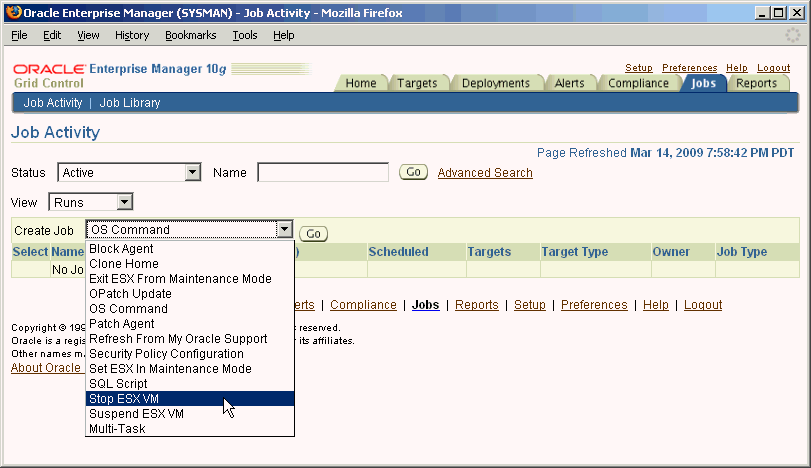811x468 pixels.
Task: Switch to the Home tab
Action: (x=361, y=83)
